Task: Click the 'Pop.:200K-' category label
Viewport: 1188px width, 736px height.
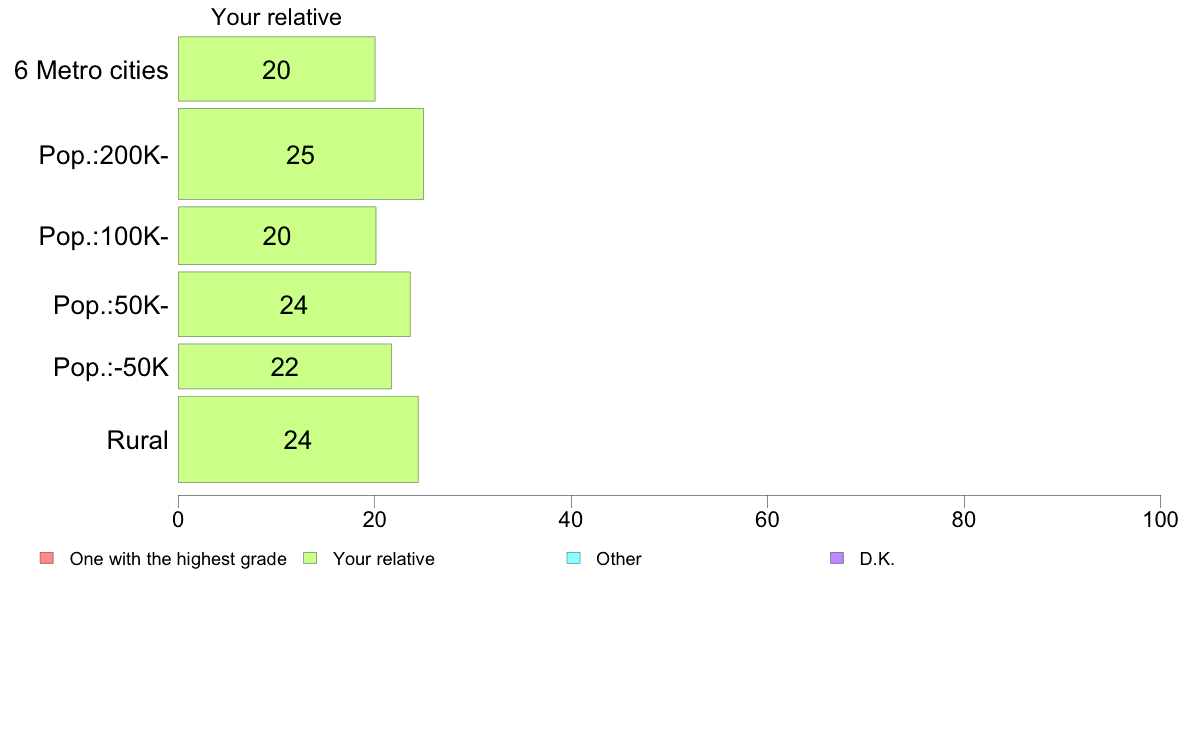Action: (104, 155)
